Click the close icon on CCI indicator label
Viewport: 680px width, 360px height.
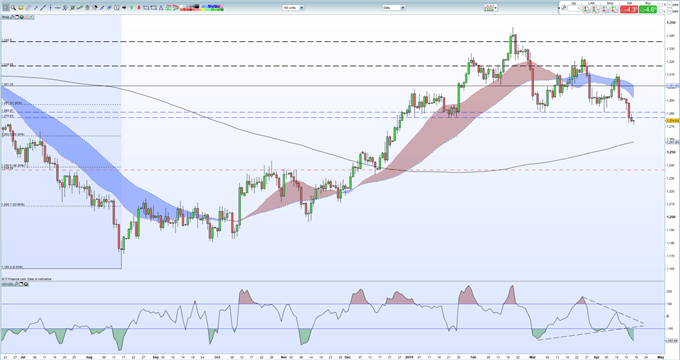point(26,284)
